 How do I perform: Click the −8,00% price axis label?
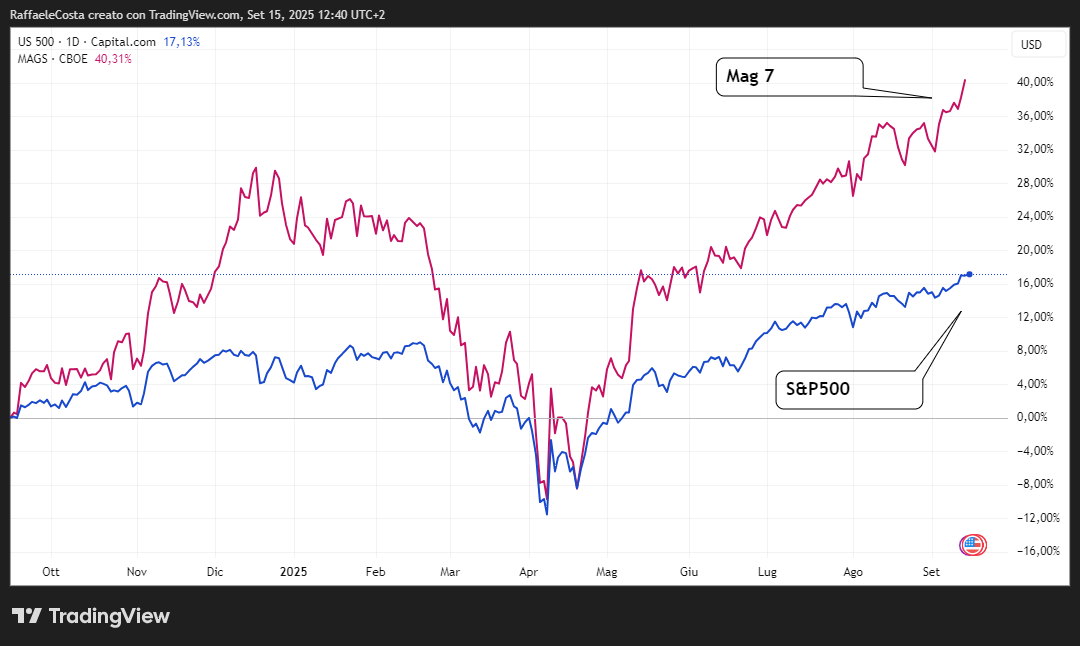click(x=1035, y=483)
